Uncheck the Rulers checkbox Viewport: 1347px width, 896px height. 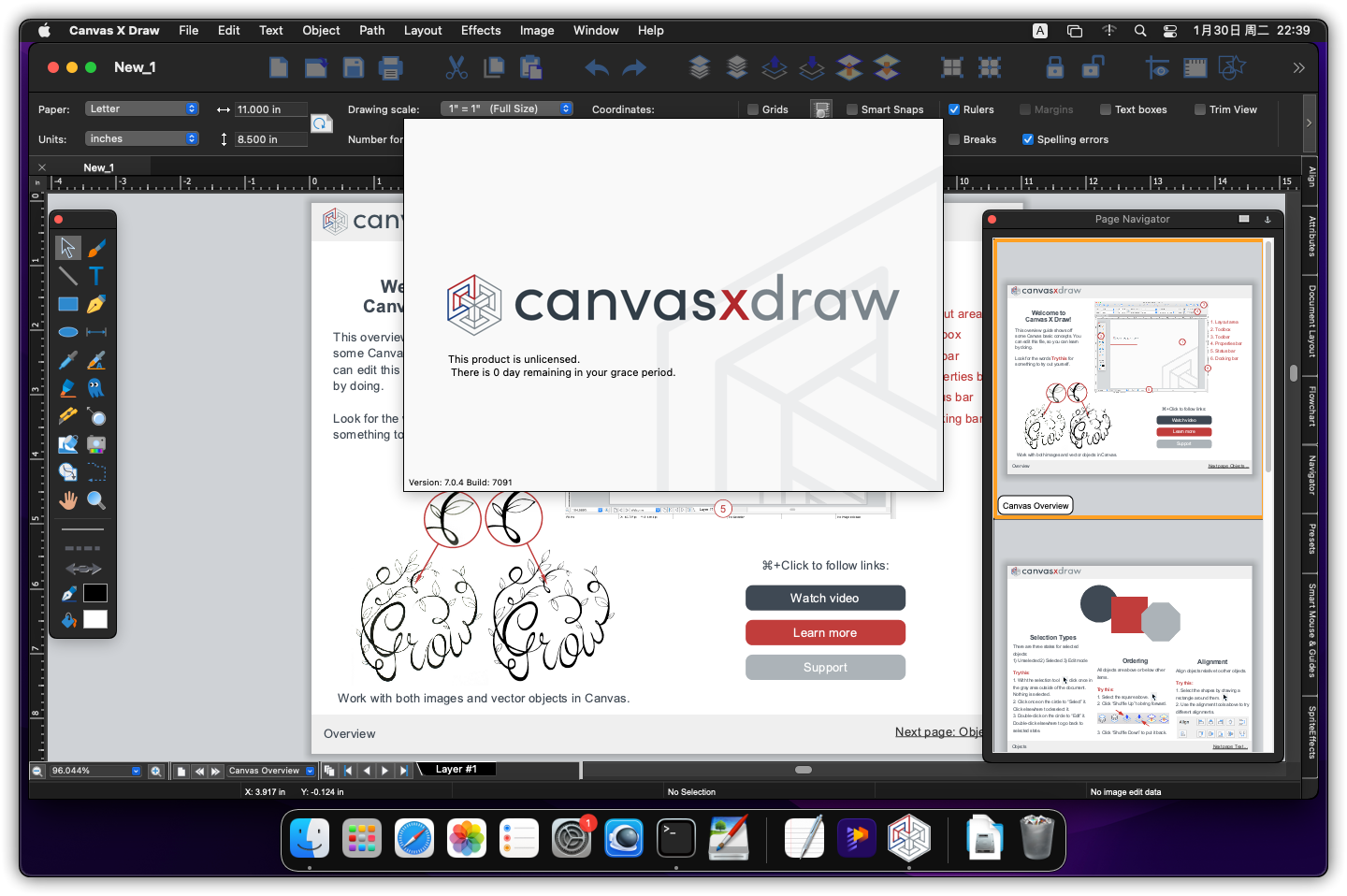954,109
